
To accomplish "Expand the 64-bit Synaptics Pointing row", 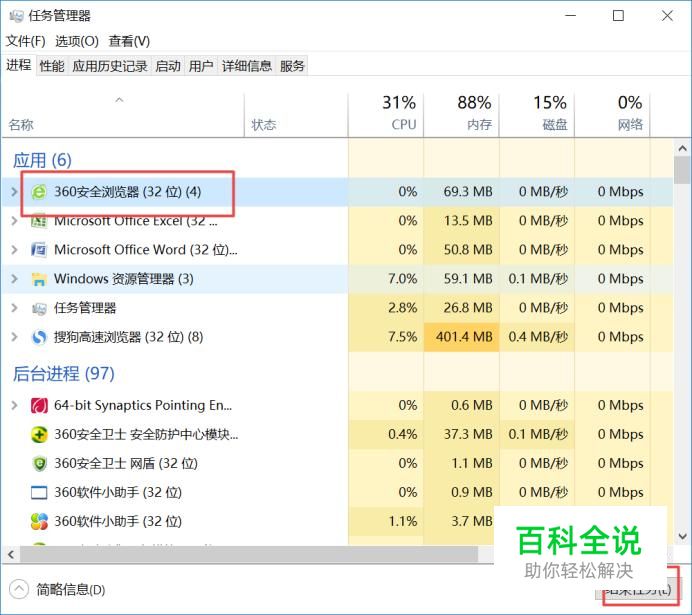I will [x=14, y=405].
